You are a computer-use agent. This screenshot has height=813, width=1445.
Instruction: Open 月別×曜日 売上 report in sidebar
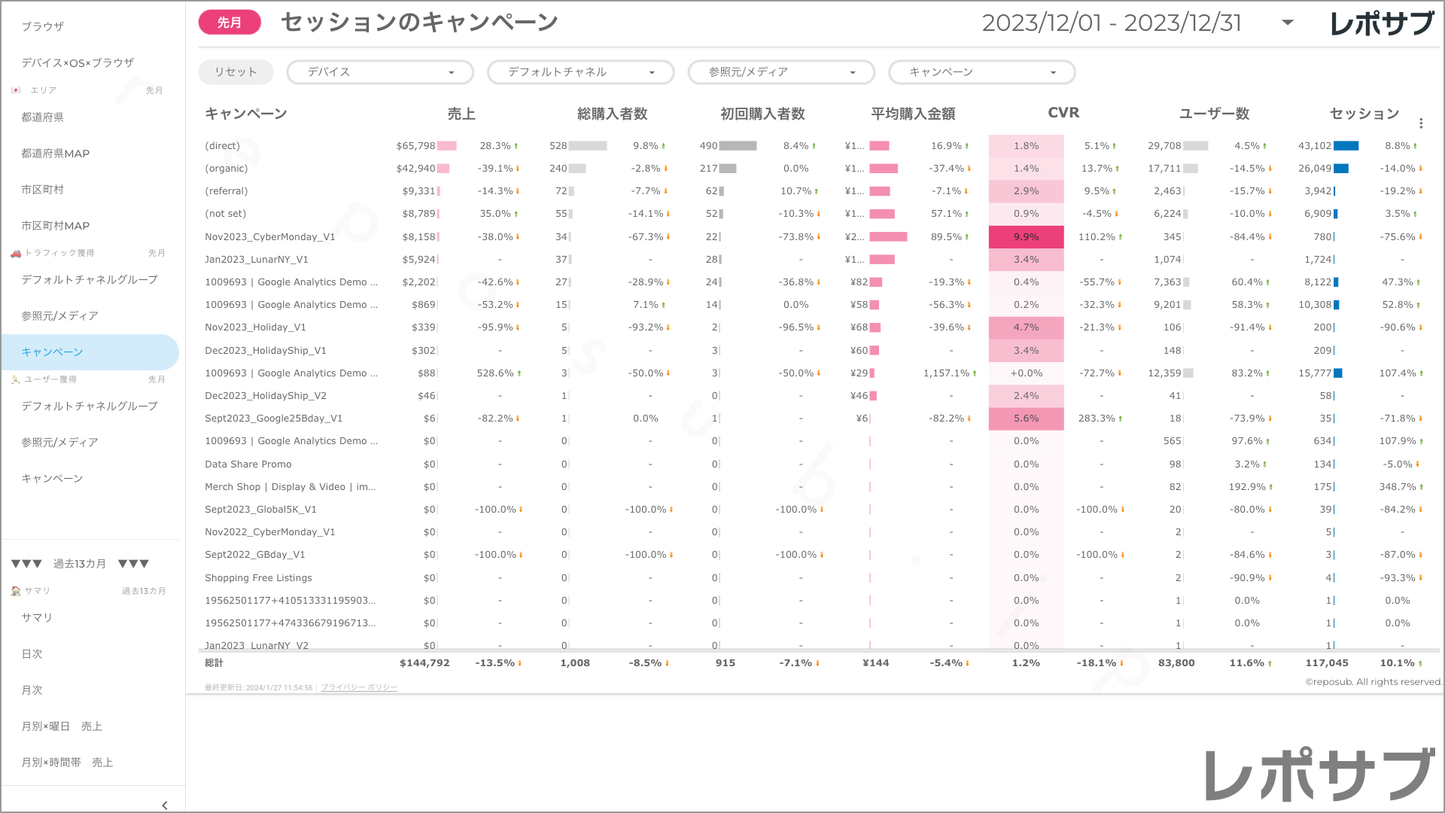click(62, 727)
